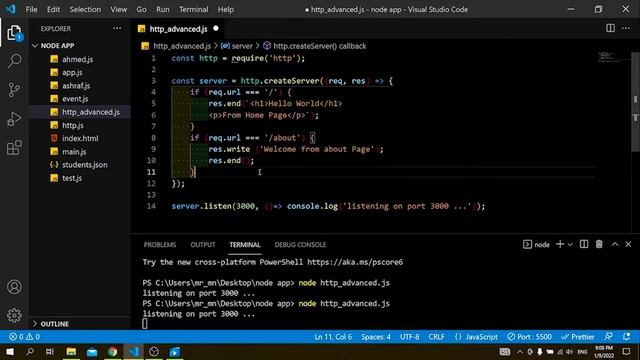The image size is (640, 360).
Task: Open editor More Actions ellipsis
Action: click(x=626, y=28)
